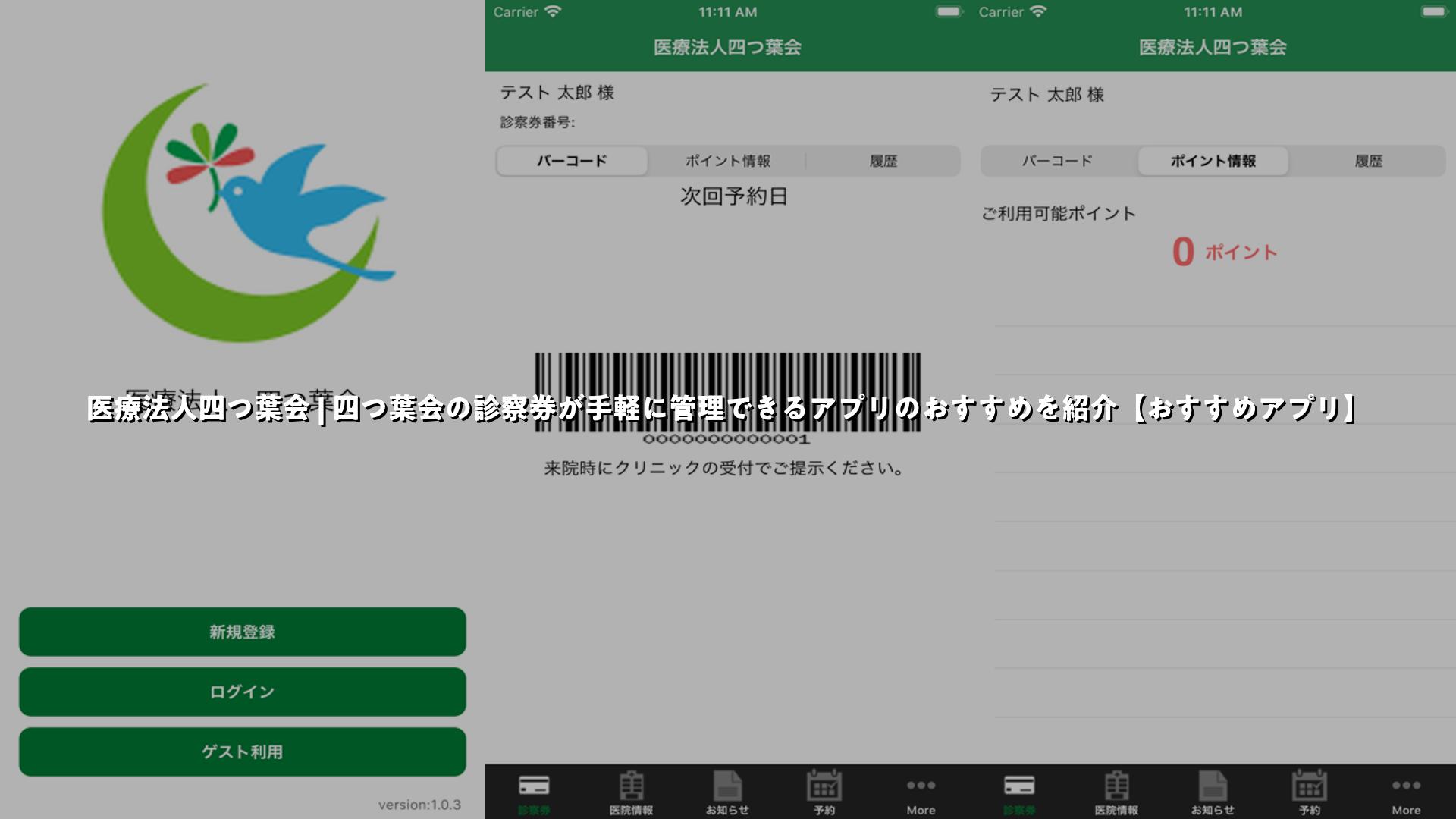
Task: Select 履歴 tab in middle screen
Action: pos(883,161)
